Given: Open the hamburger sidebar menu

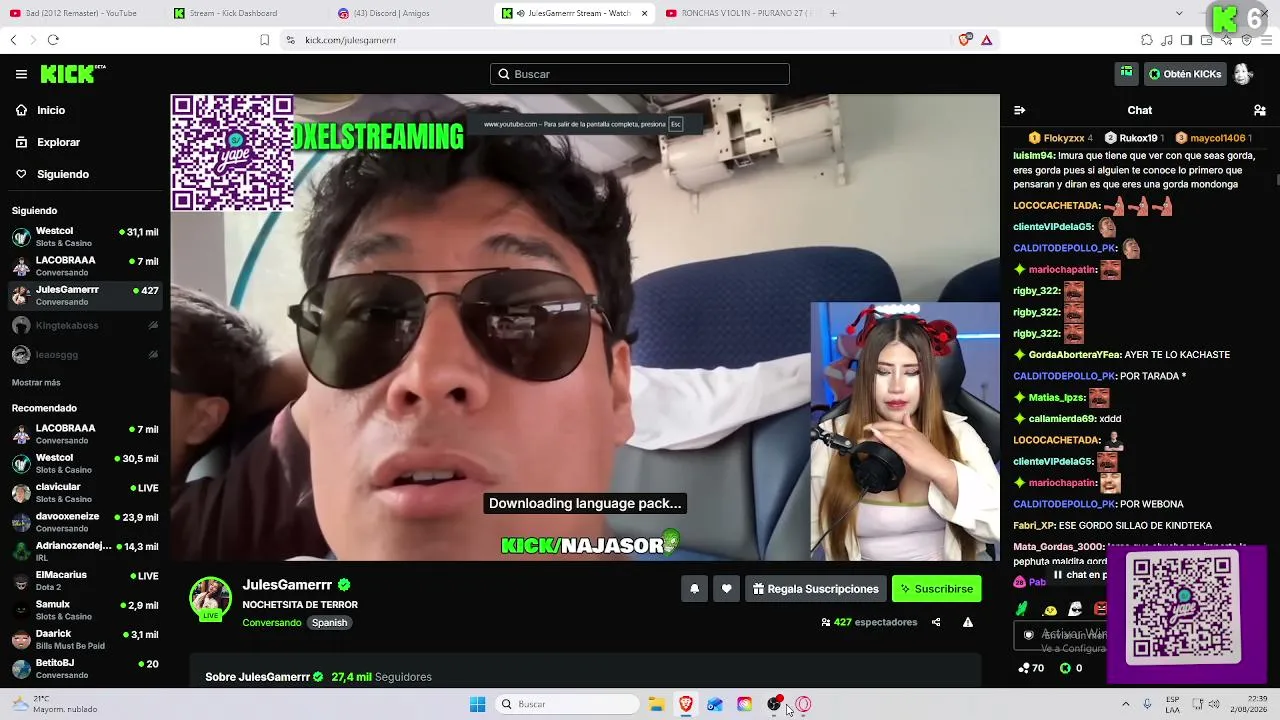Looking at the screenshot, I should click(x=21, y=74).
